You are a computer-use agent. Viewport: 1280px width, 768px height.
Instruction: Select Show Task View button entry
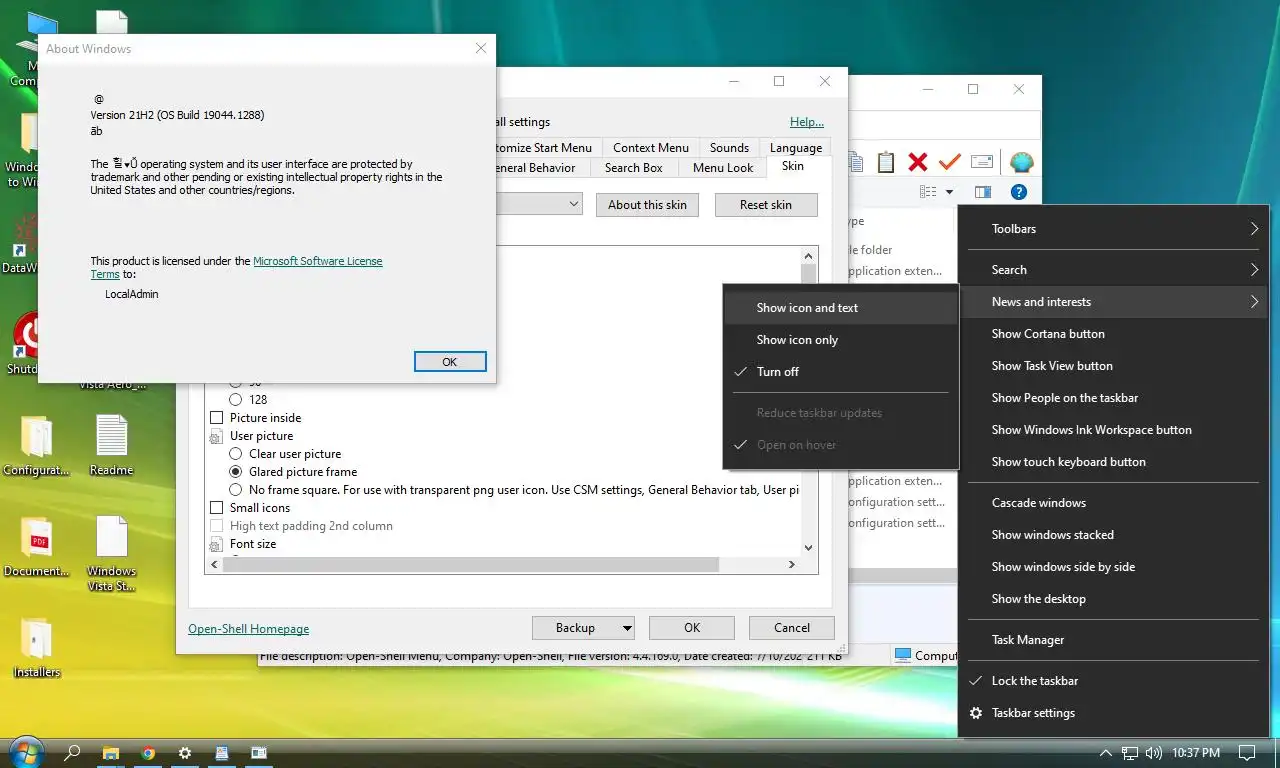point(1113,366)
